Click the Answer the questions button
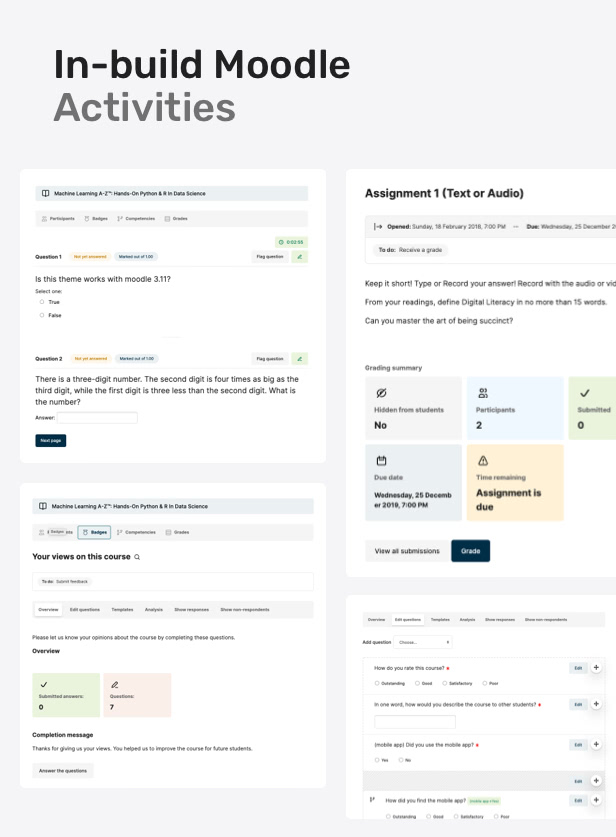 pyautogui.click(x=63, y=771)
